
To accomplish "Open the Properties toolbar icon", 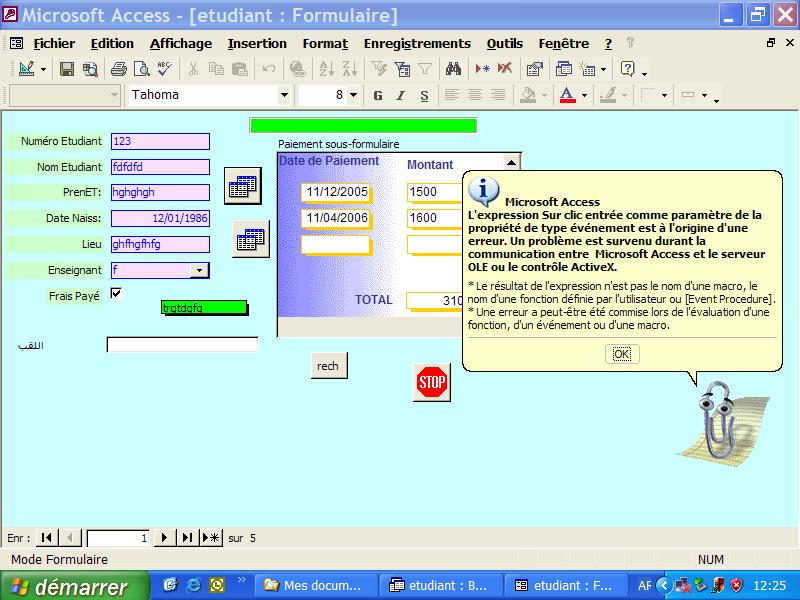I will pyautogui.click(x=534, y=69).
